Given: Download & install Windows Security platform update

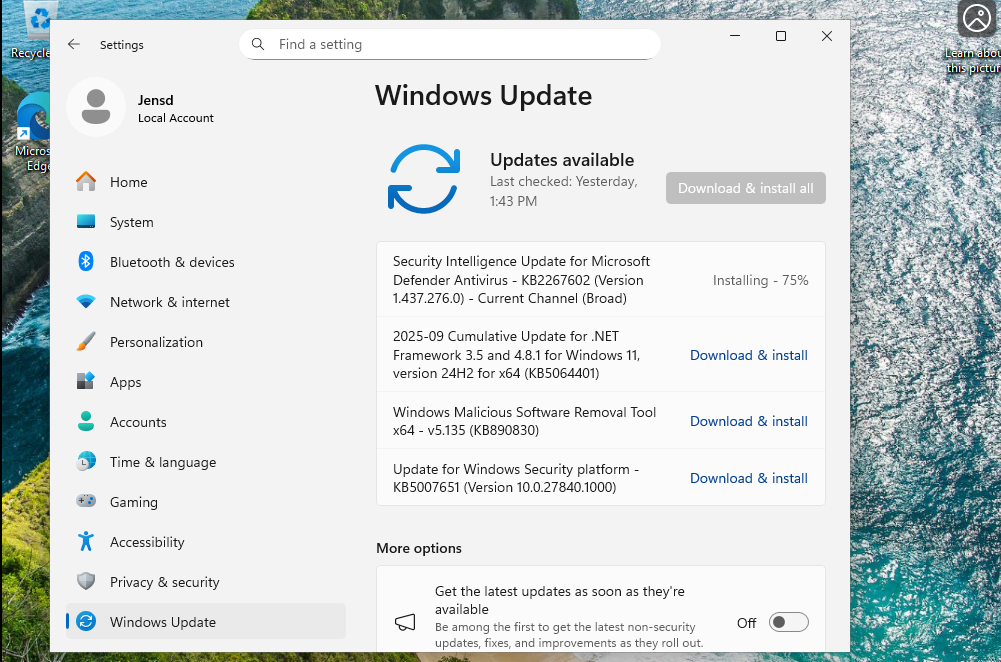Looking at the screenshot, I should pos(748,479).
